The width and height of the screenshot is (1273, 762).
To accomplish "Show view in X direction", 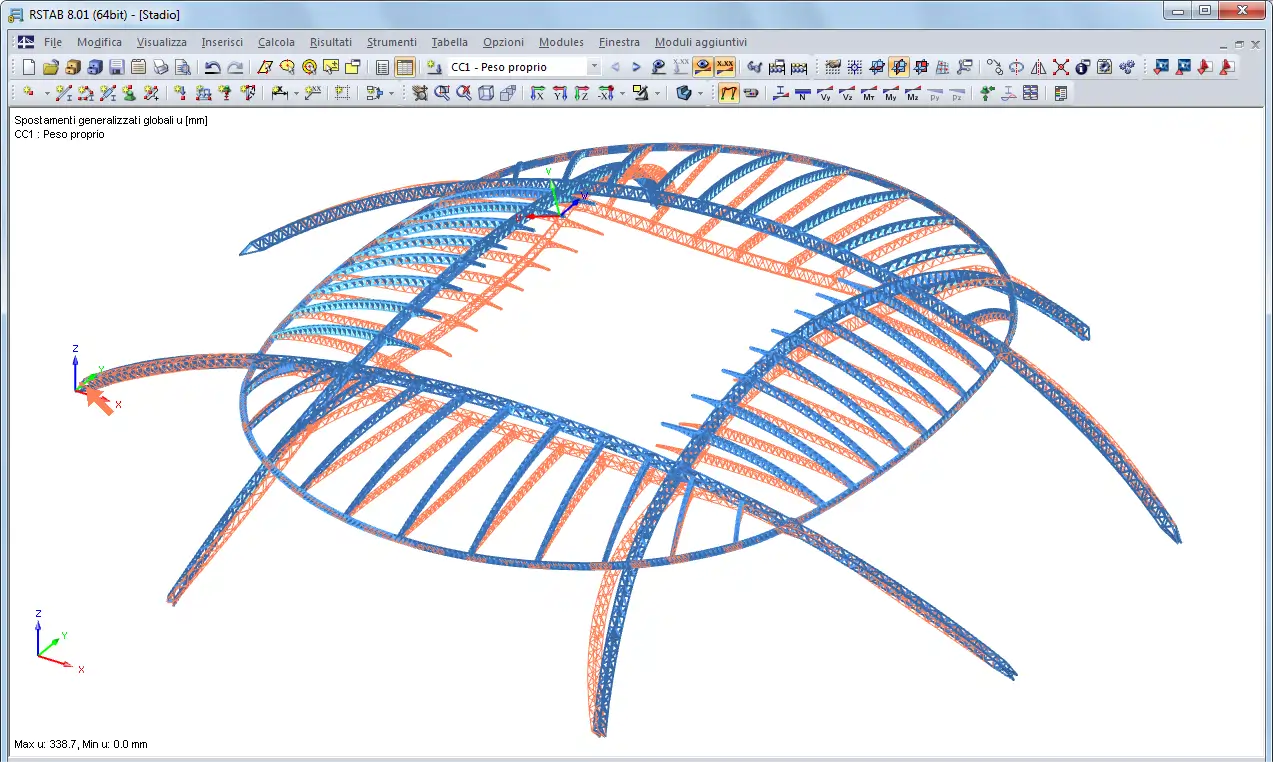I will pos(537,94).
